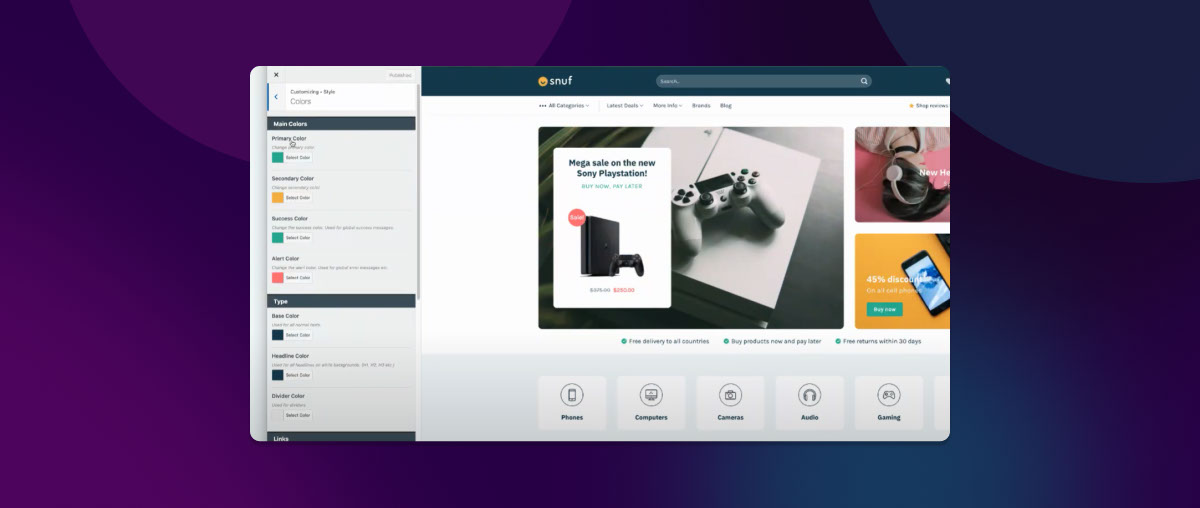Open the Headline Color swatch
The width and height of the screenshot is (1200, 508).
[x=277, y=375]
